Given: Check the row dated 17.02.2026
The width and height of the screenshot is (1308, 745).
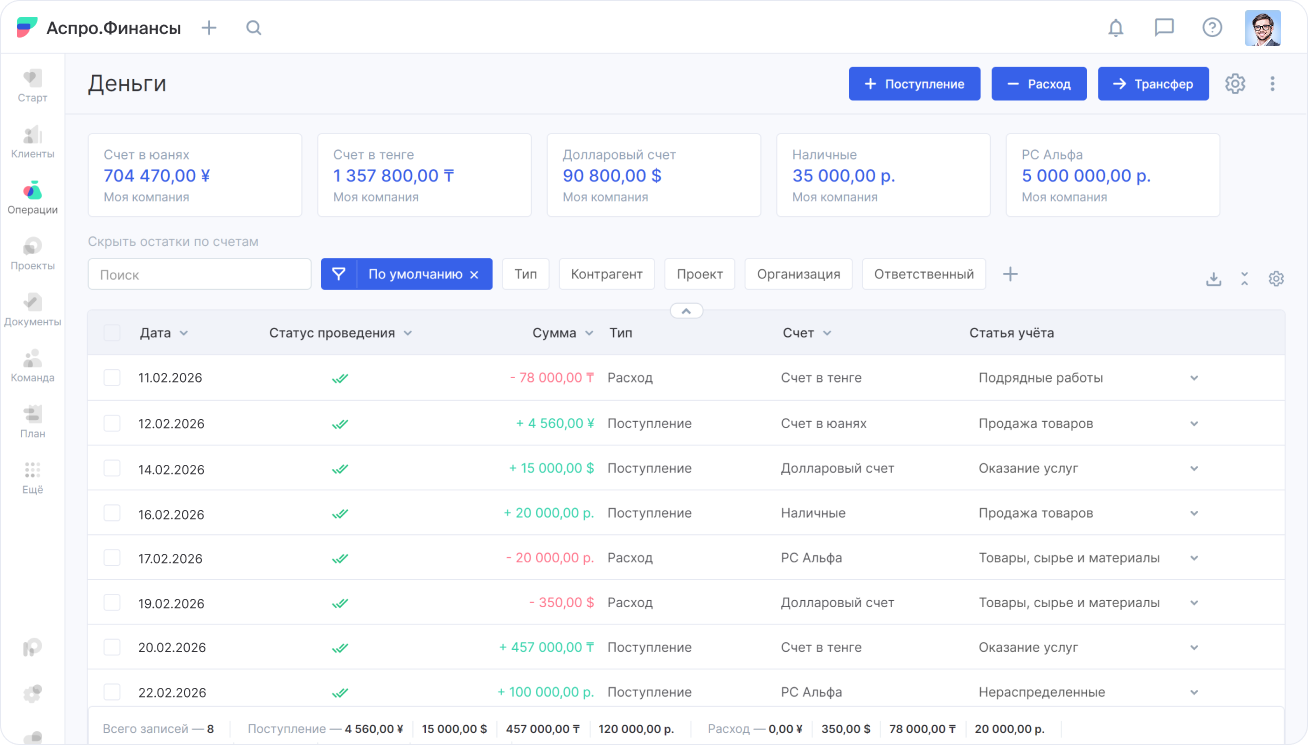Looking at the screenshot, I should click(x=112, y=558).
